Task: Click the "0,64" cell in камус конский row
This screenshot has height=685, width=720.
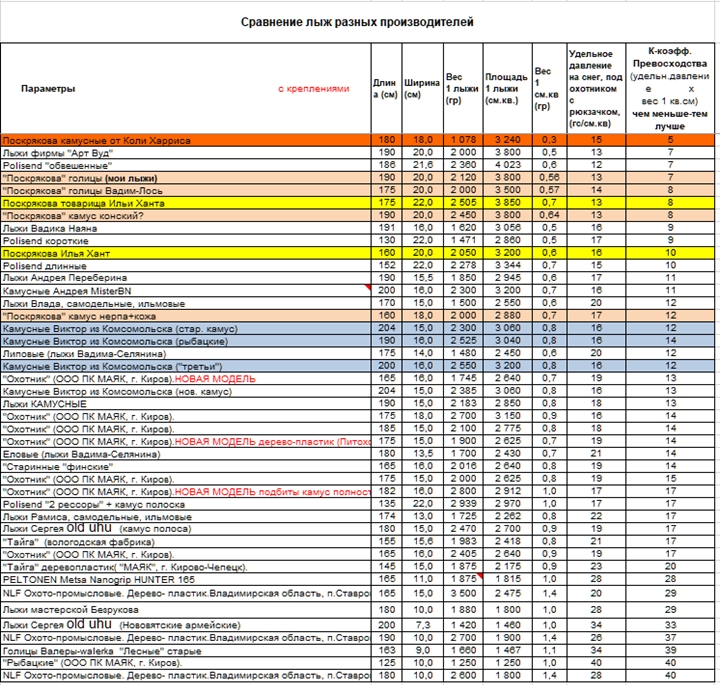Action: [x=549, y=215]
